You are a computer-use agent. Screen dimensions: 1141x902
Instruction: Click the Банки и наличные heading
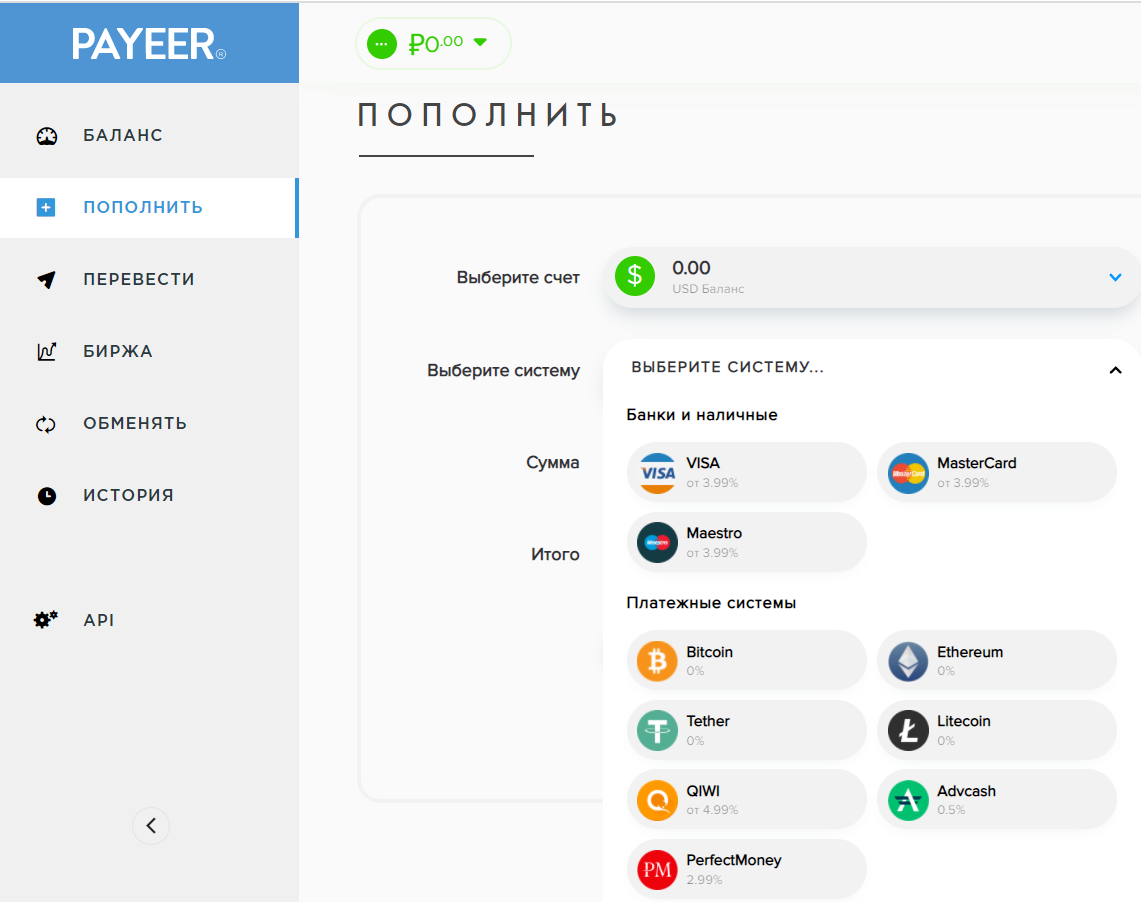(x=701, y=415)
